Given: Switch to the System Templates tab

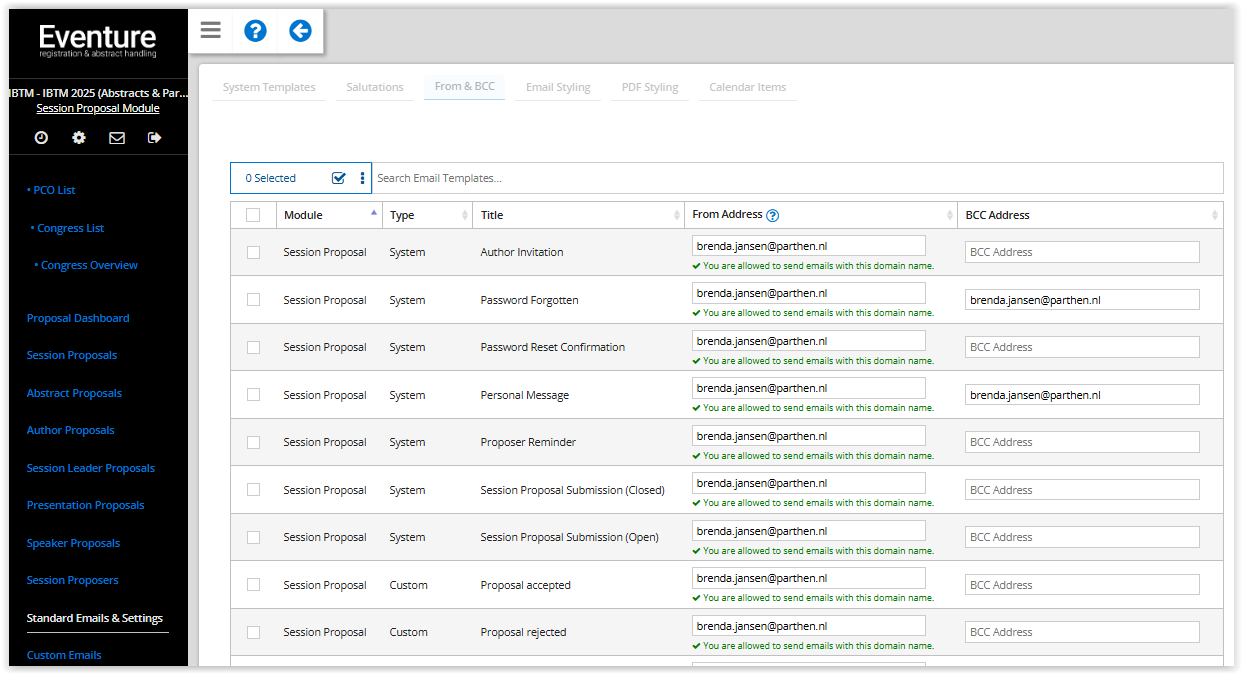Looking at the screenshot, I should coord(269,87).
